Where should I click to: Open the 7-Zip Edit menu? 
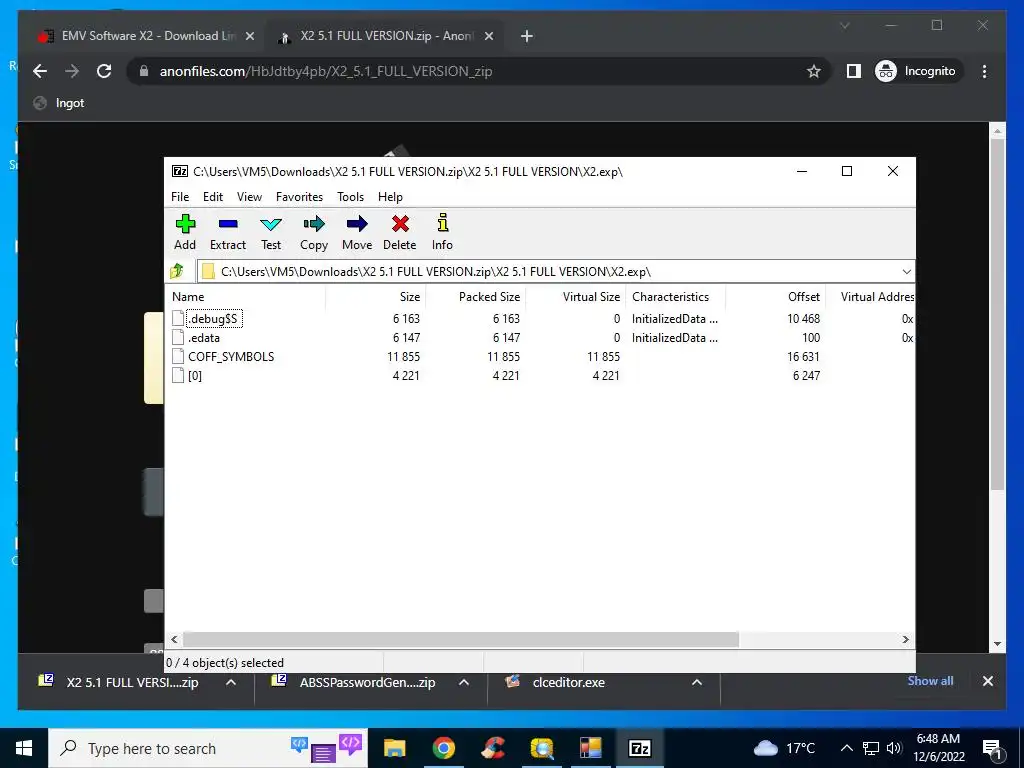click(213, 197)
